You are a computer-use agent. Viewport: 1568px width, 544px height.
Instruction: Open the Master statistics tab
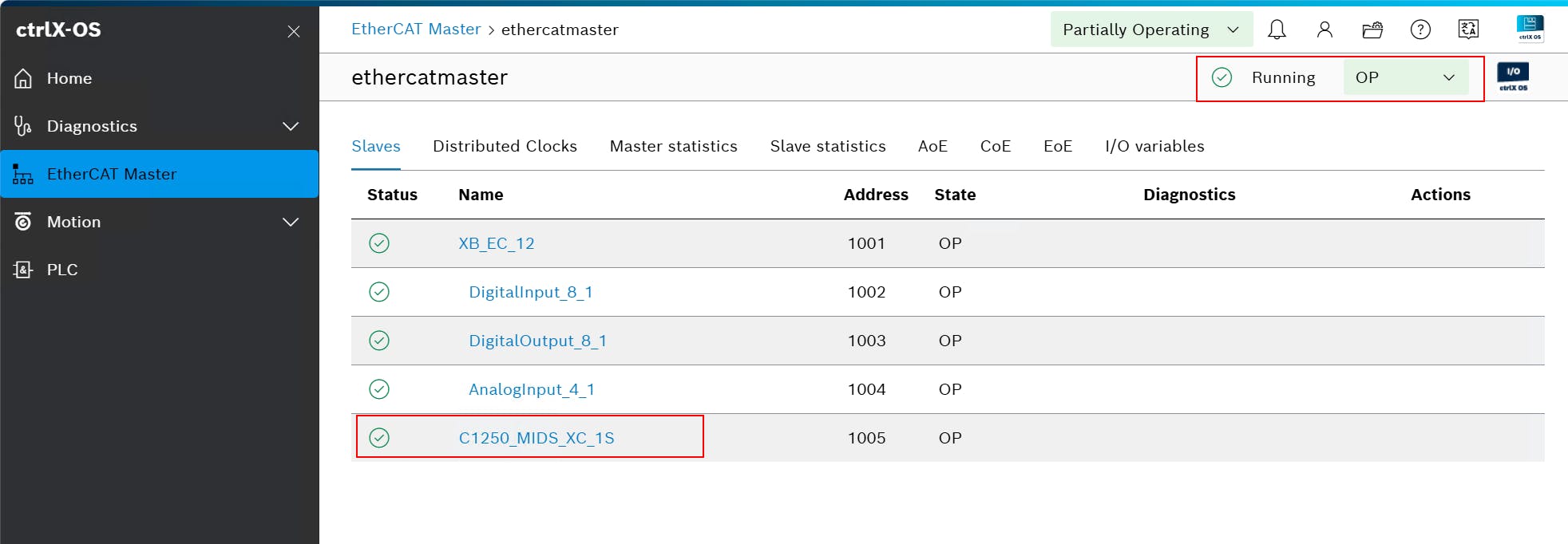tap(673, 146)
